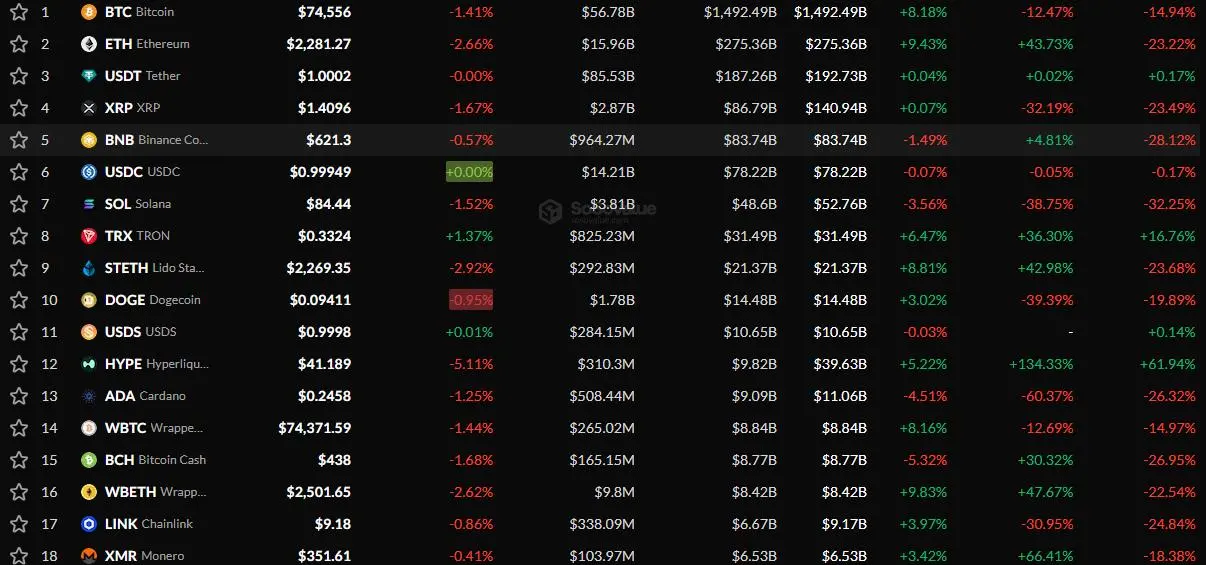Open the WBTC Wrapped coin link

(154, 428)
